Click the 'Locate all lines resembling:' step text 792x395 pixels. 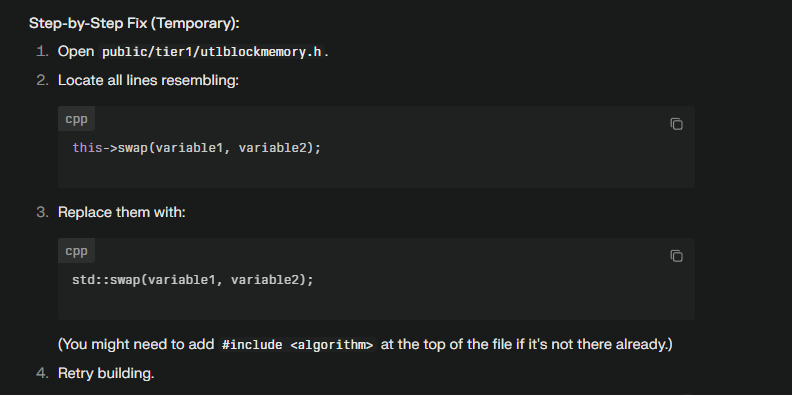[x=148, y=80]
